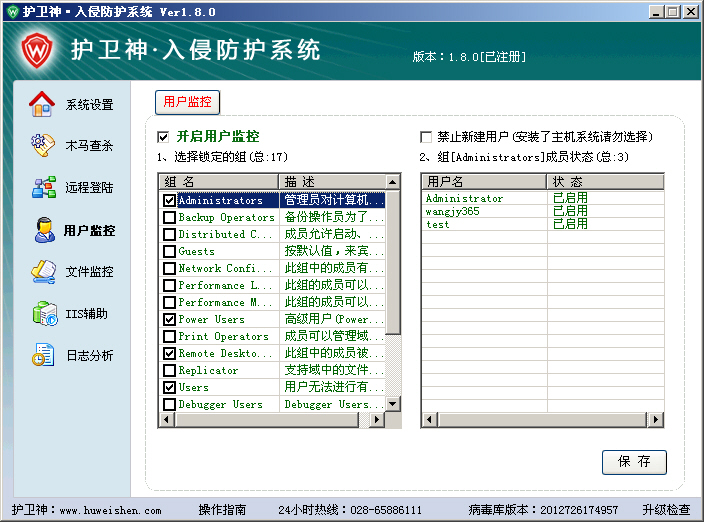Go to 文件监控 menu label
Screen dimensions: 704x522
[89, 272]
